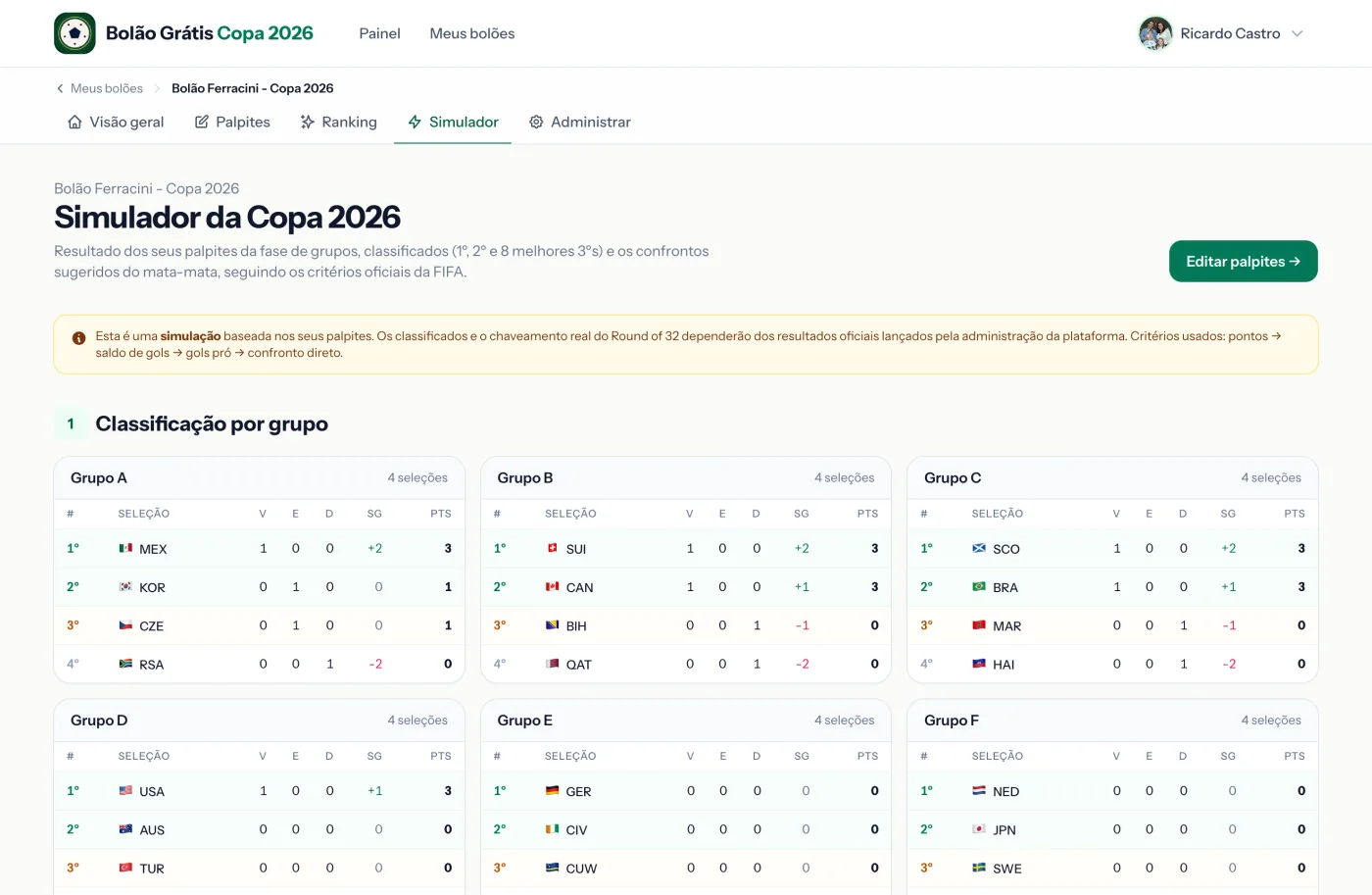This screenshot has width=1372, height=895.
Task: Click the Curaçao flag next to CUW
Action: (552, 868)
